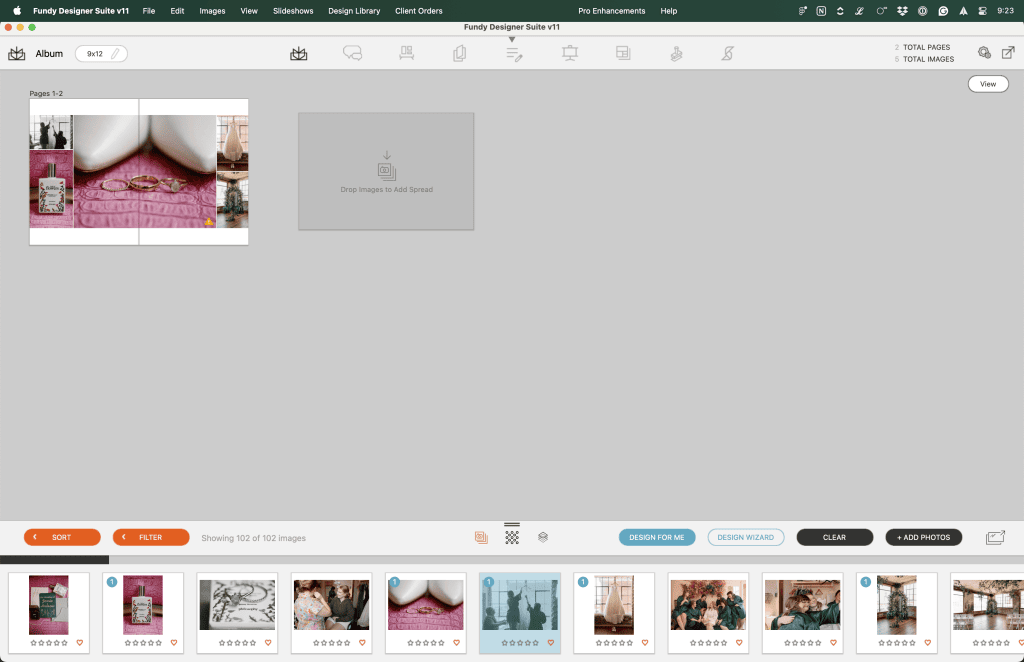Click the Album home icon at top left

pyautogui.click(x=16, y=54)
